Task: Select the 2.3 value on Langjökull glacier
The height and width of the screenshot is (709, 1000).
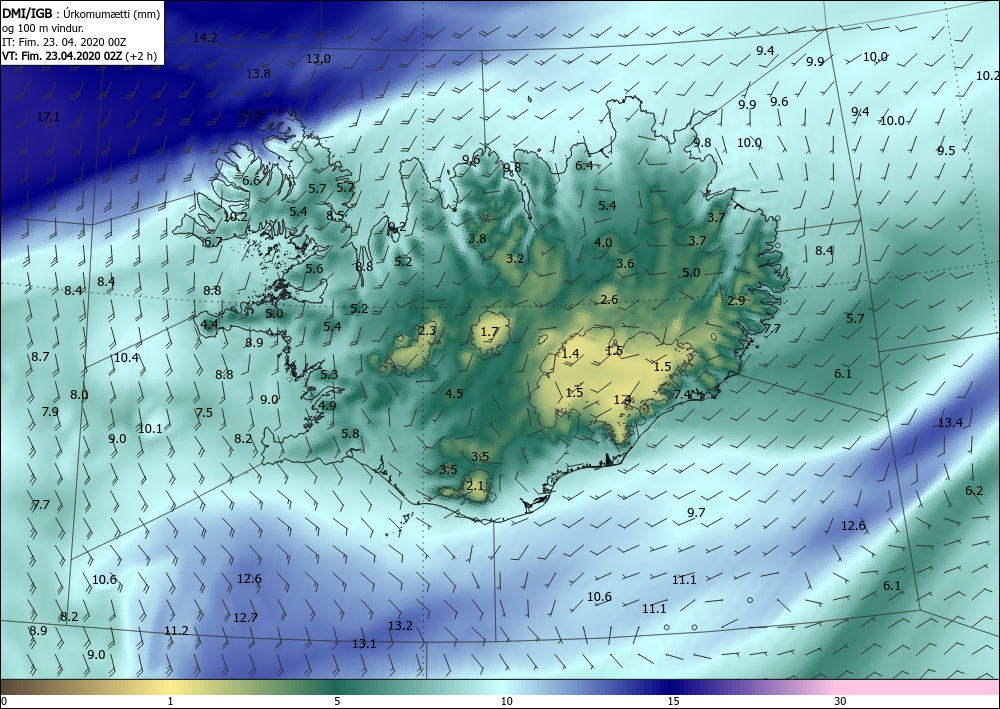Action: (427, 330)
